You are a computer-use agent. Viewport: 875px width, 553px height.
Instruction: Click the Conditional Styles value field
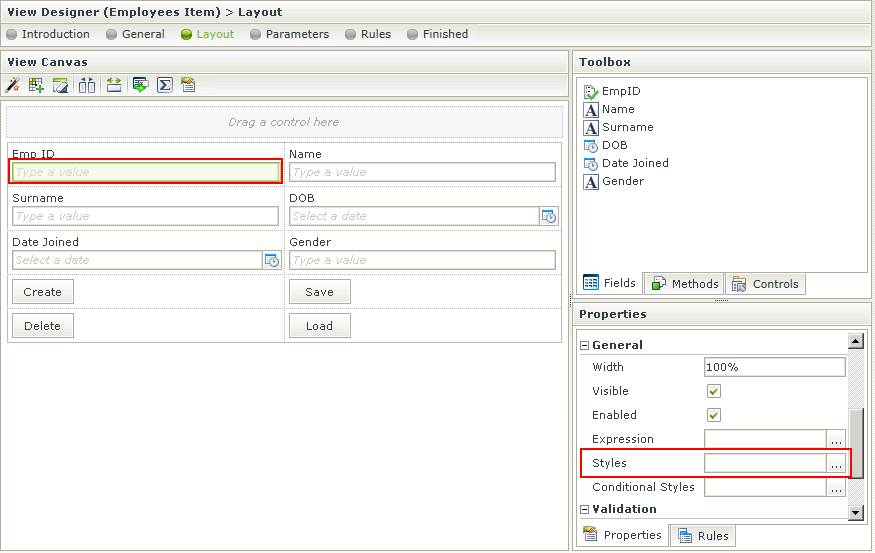(765, 487)
